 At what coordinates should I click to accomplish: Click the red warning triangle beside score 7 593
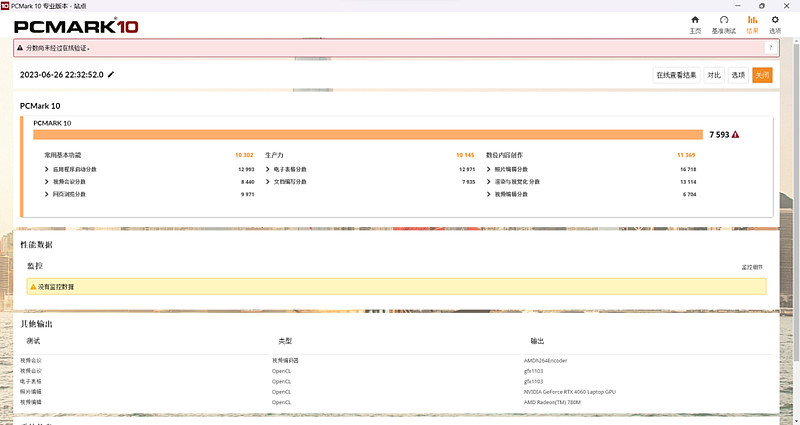pyautogui.click(x=735, y=135)
